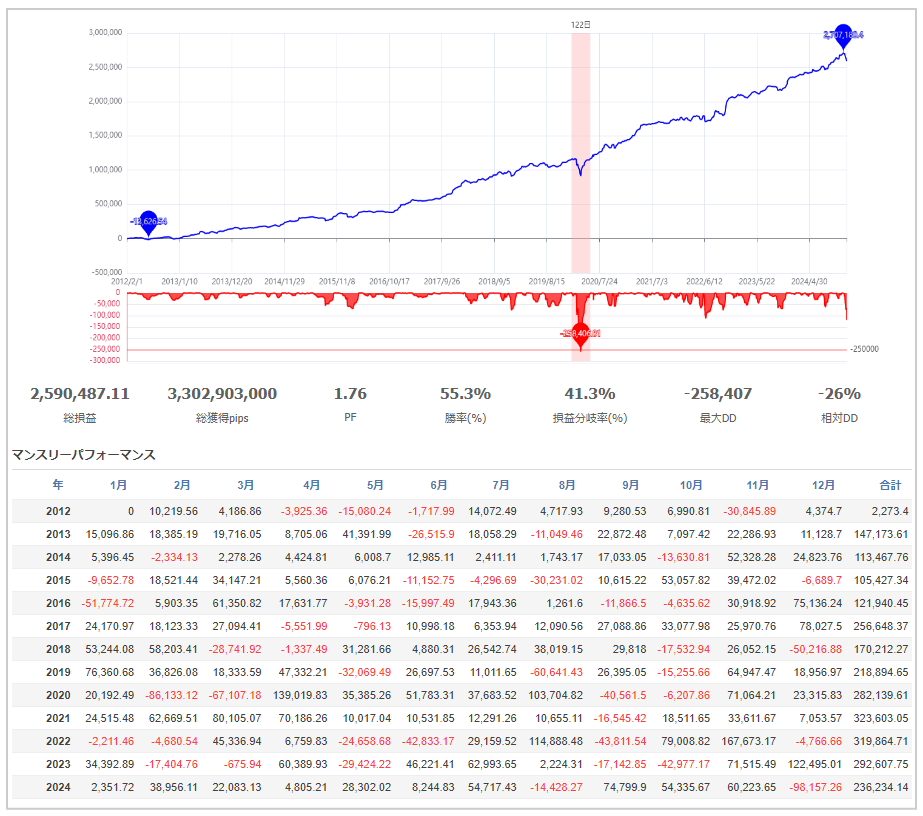Click the -250000 threshold line label
The width and height of the screenshot is (923, 816).
[x=864, y=350]
